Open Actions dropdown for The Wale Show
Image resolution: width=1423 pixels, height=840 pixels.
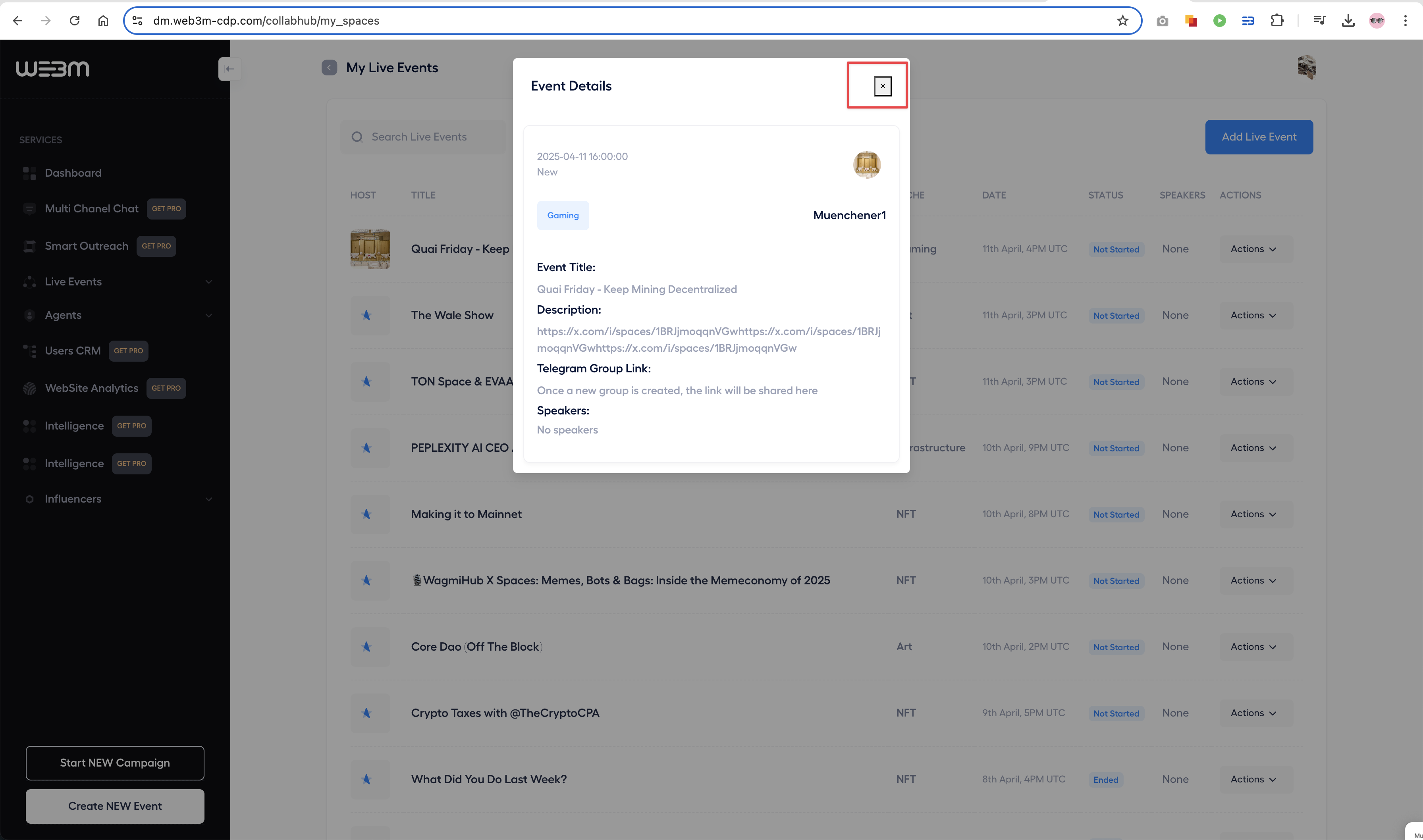coord(1254,315)
